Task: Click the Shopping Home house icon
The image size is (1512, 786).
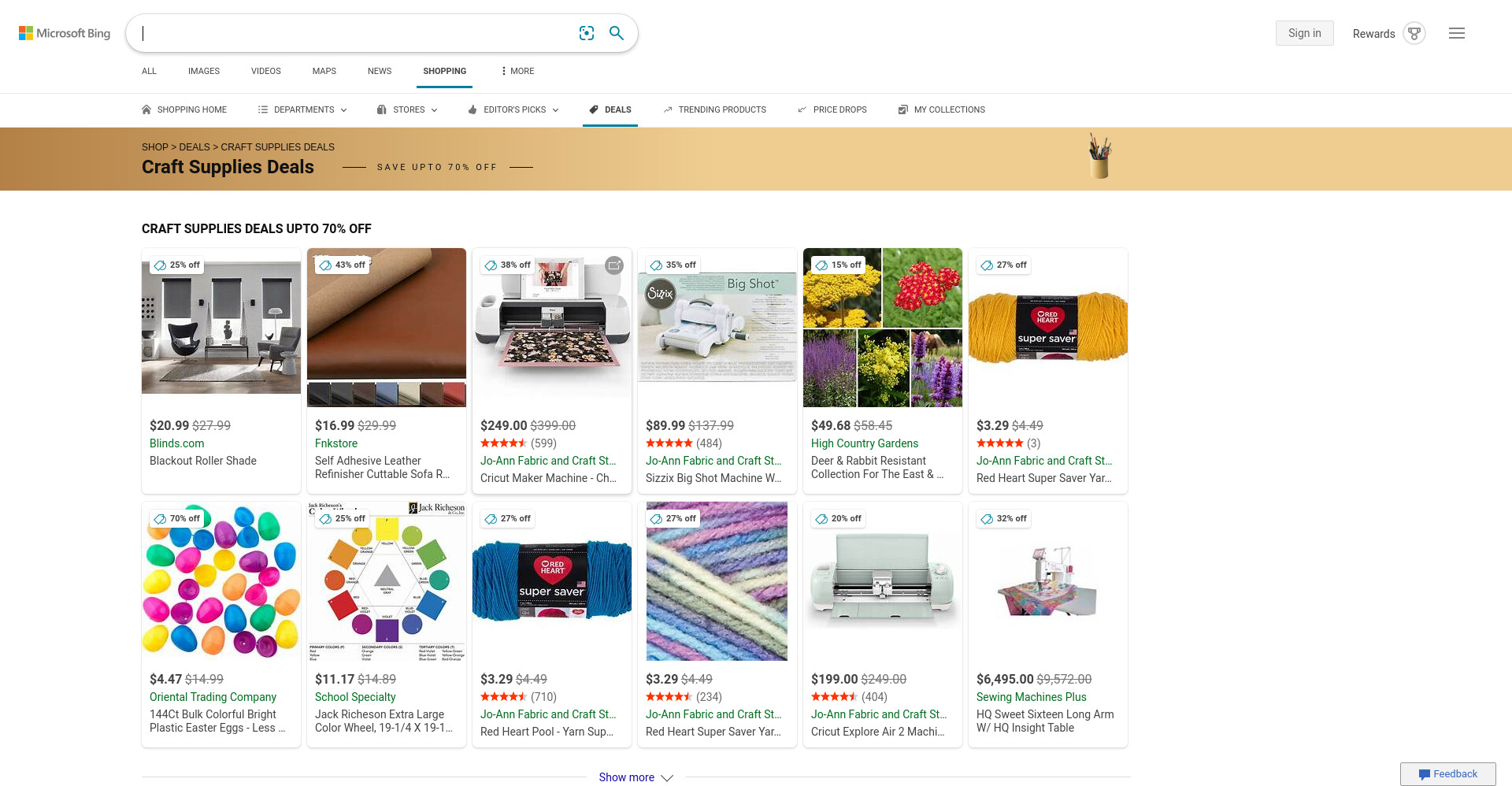Action: [146, 109]
